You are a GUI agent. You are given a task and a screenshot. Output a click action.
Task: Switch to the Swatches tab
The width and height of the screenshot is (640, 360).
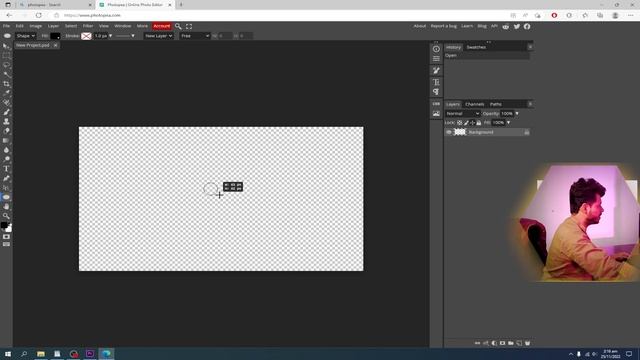476,47
